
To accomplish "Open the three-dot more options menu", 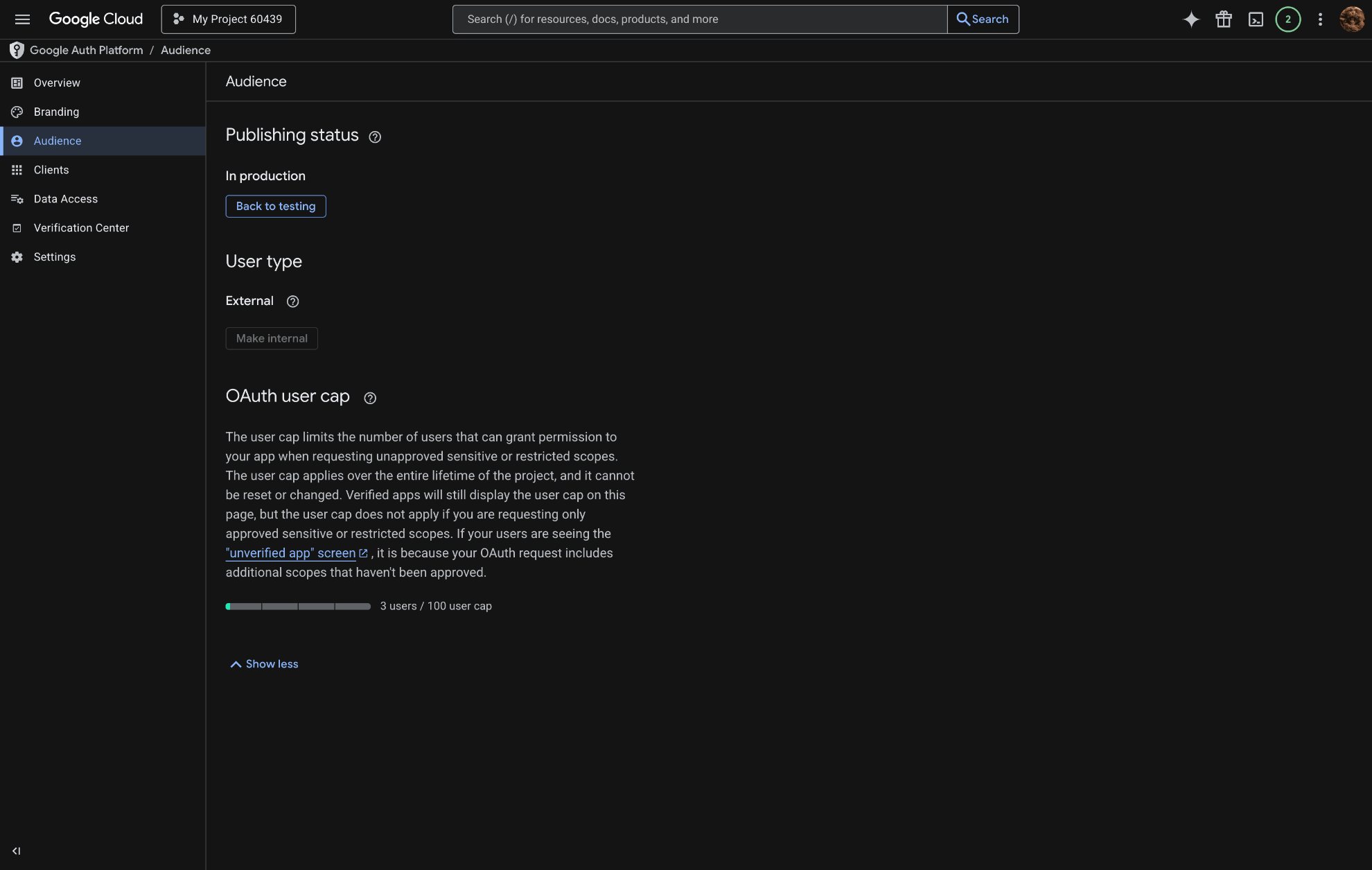I will (1320, 19).
